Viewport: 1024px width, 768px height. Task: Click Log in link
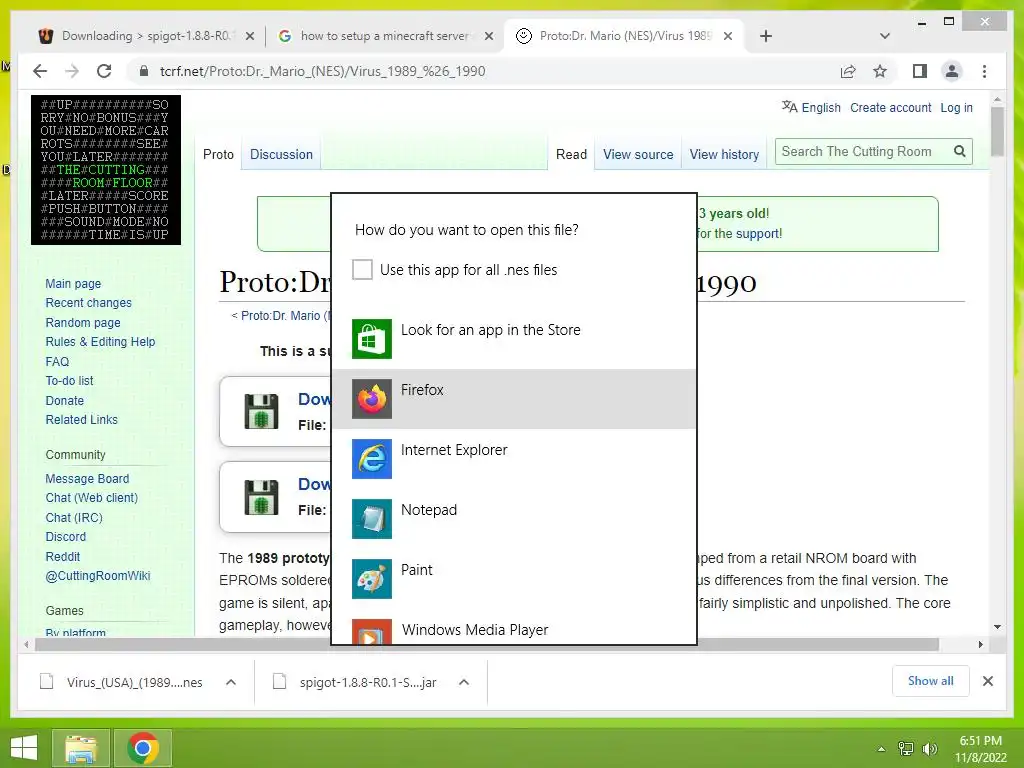tap(956, 107)
